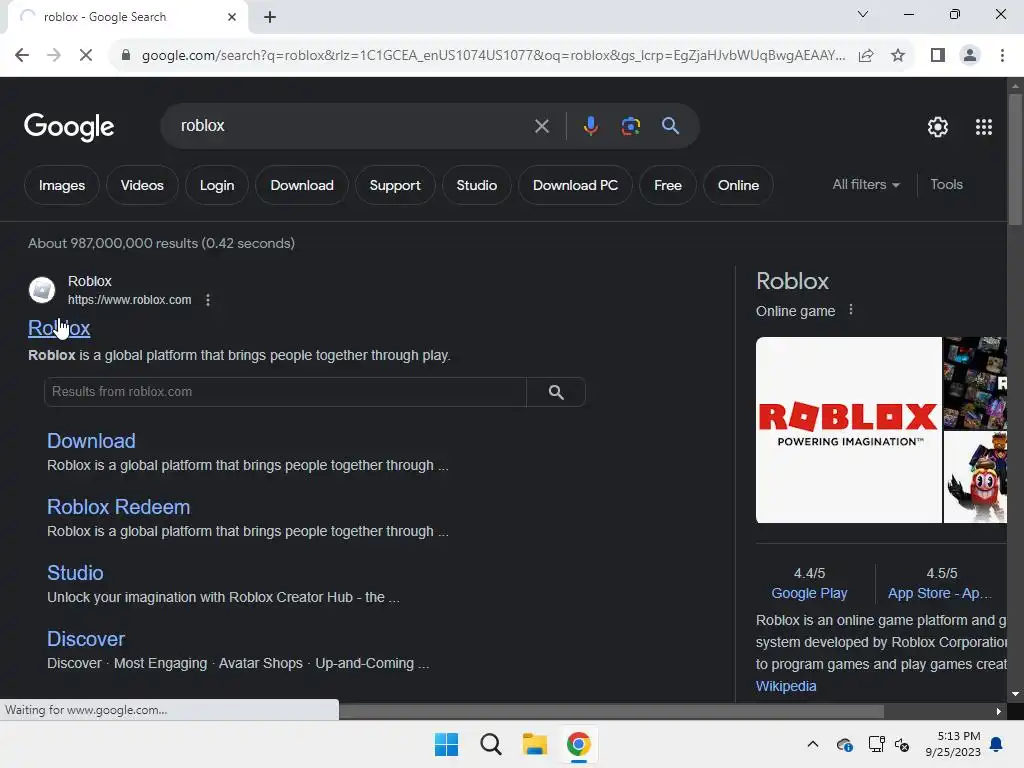This screenshot has height=768, width=1024.
Task: Clear the search box text
Action: (541, 126)
